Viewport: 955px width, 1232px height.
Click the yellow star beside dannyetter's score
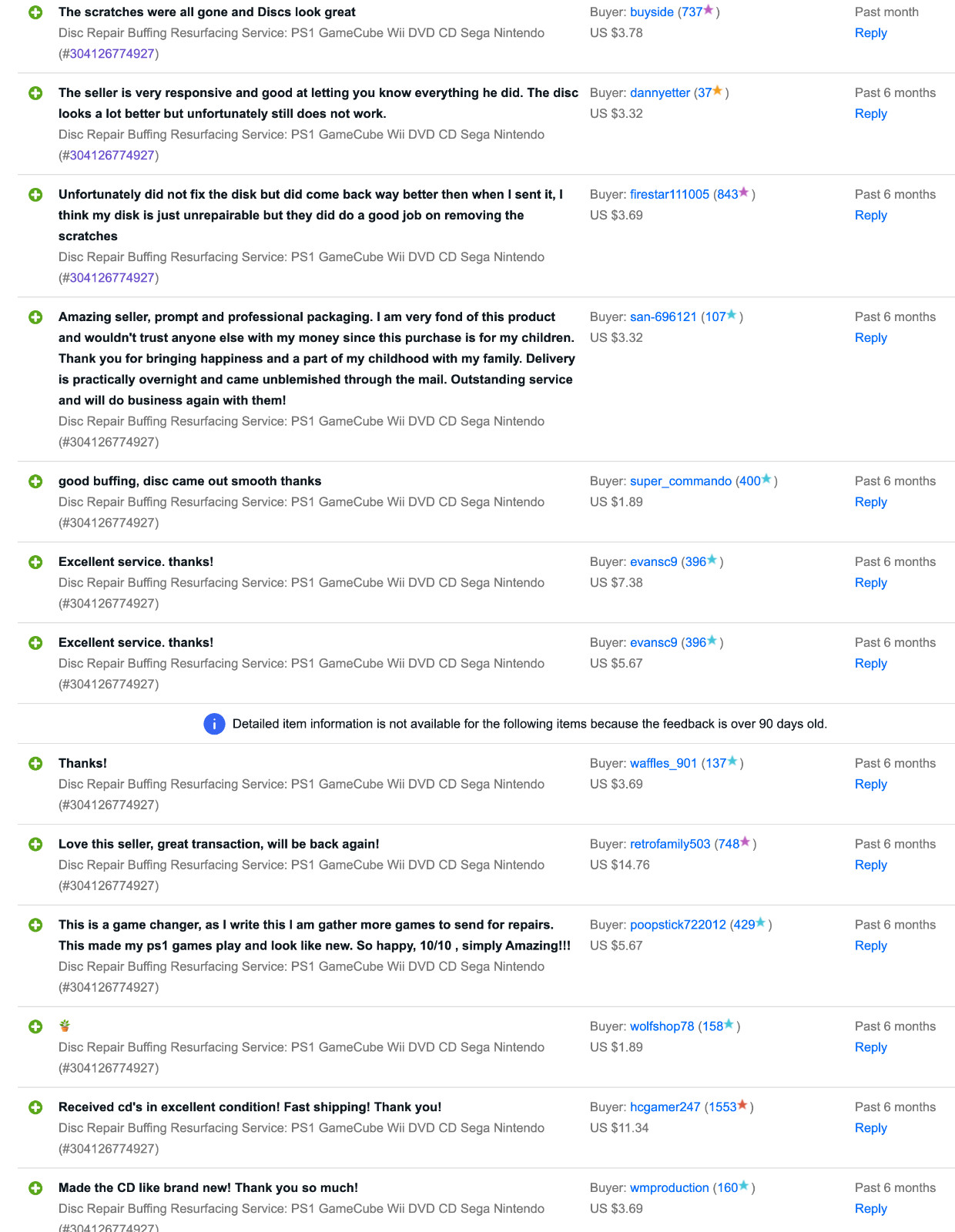[x=718, y=91]
